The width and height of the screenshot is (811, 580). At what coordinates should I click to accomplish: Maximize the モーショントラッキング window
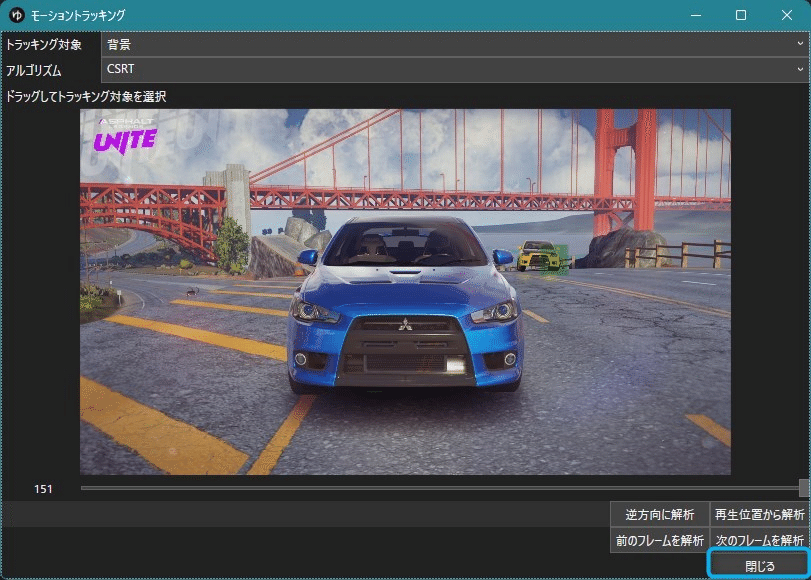[x=741, y=16]
